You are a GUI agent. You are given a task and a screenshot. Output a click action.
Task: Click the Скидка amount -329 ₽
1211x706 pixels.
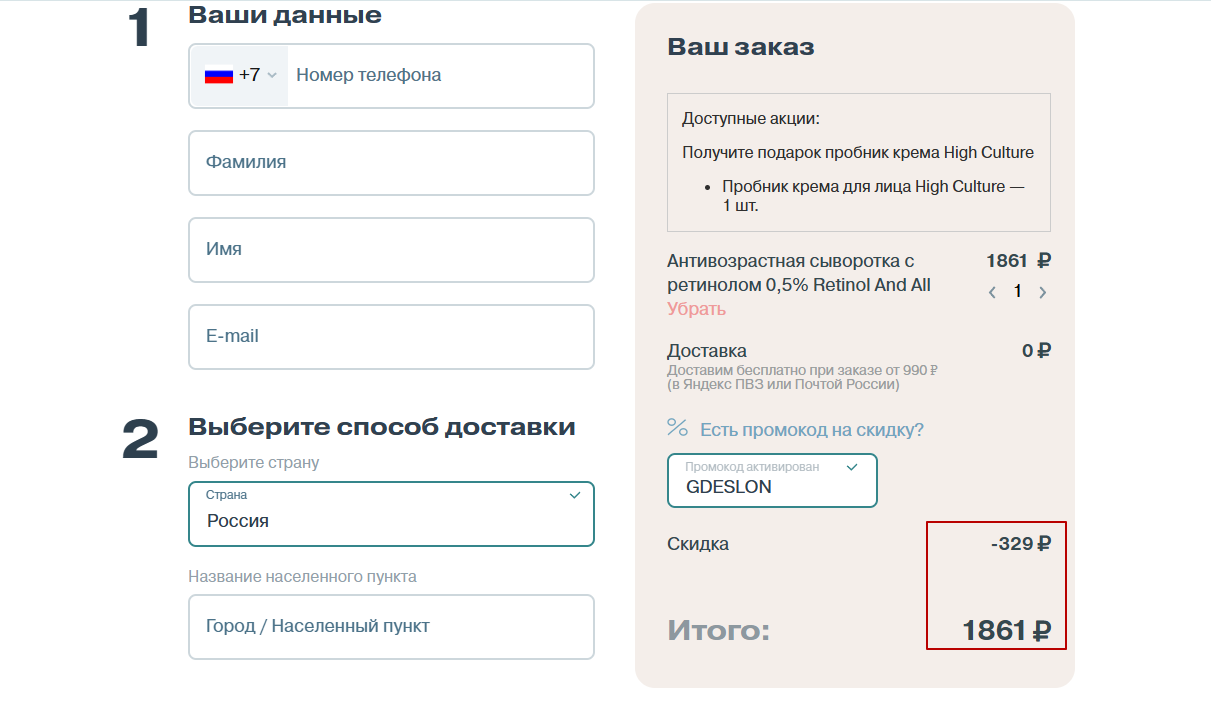click(x=1020, y=544)
